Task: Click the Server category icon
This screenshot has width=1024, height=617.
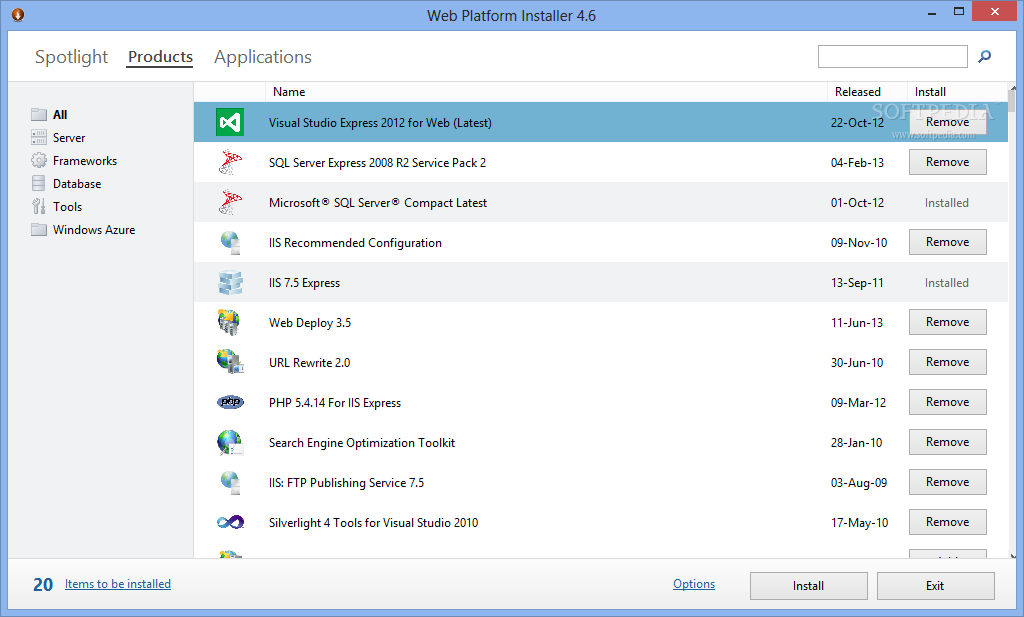Action: [x=39, y=137]
